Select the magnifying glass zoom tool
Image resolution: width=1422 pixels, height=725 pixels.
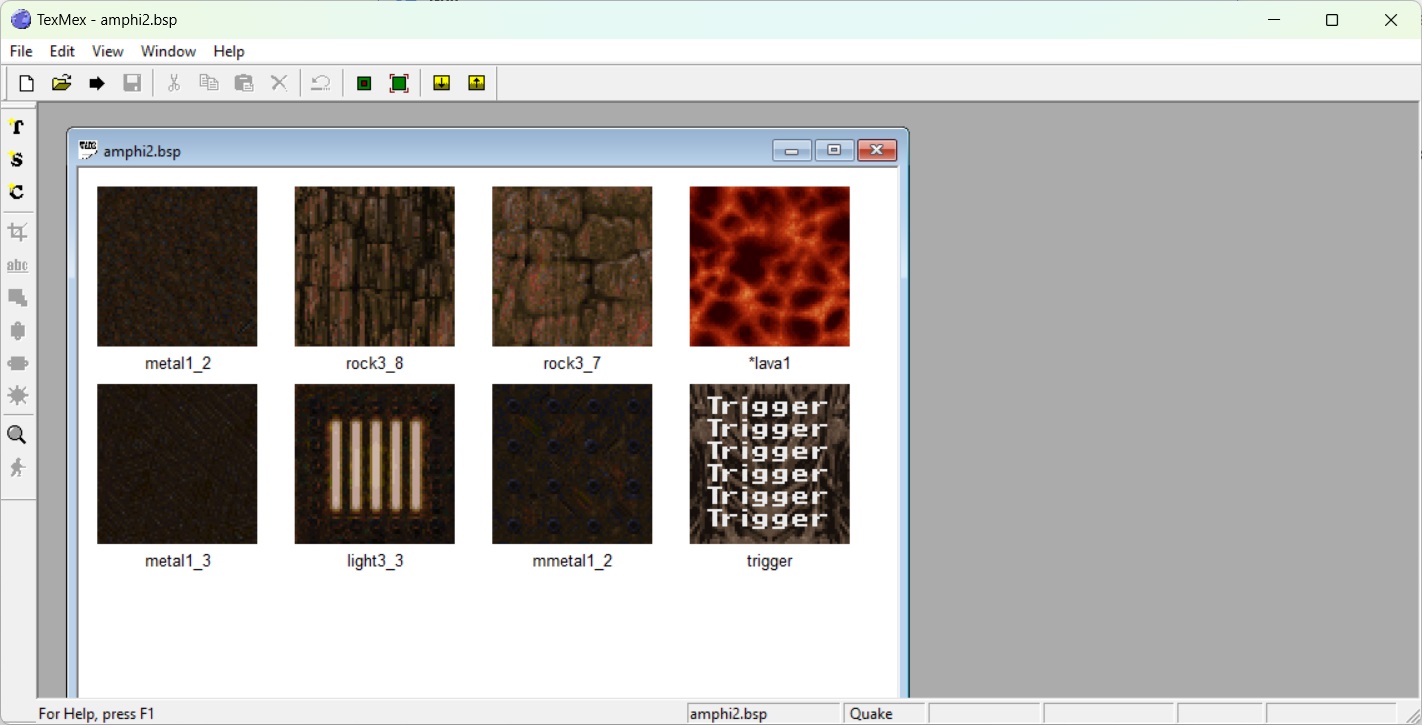click(x=17, y=435)
